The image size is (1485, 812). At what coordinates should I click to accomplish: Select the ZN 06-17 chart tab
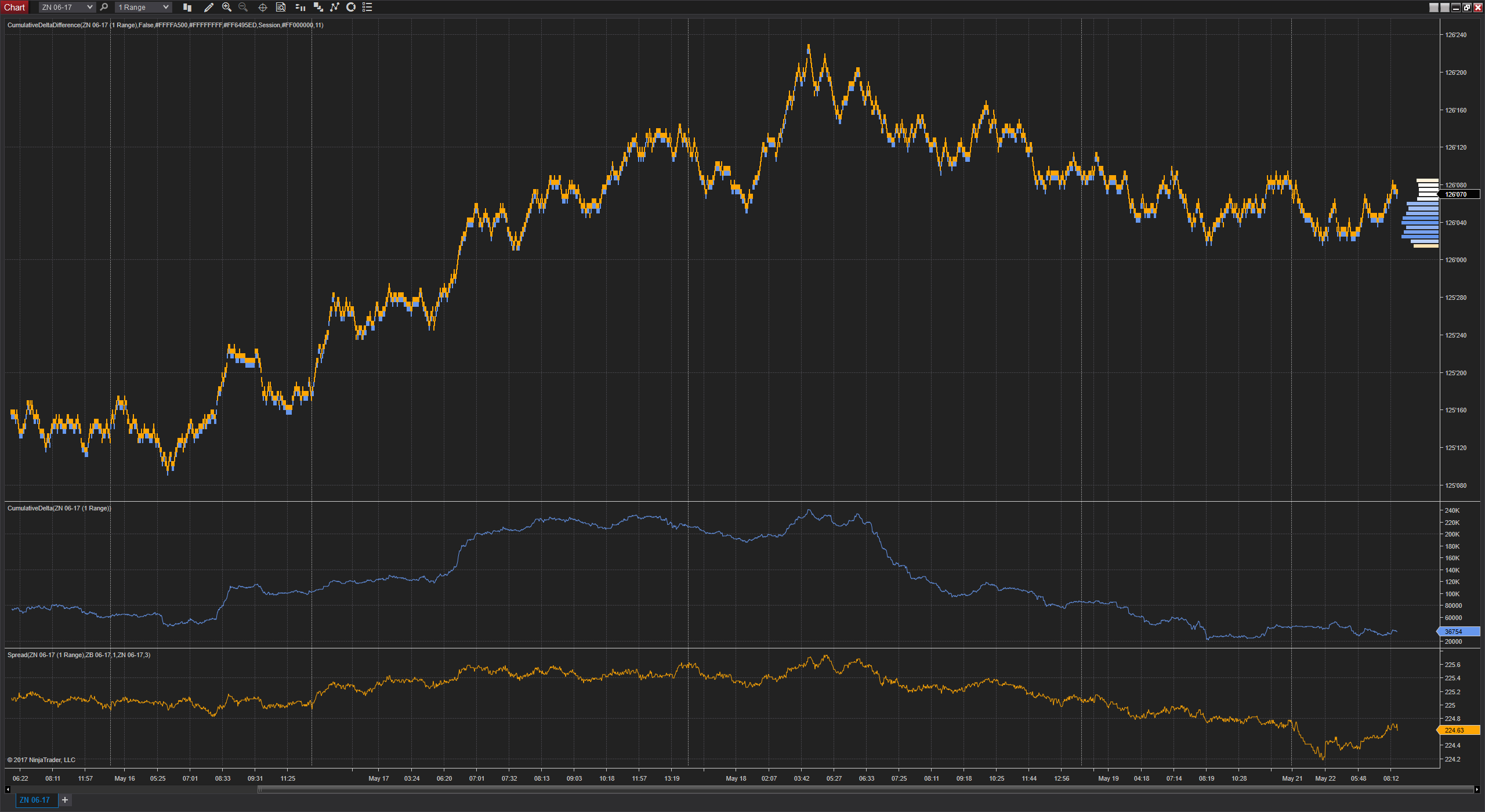[x=35, y=800]
